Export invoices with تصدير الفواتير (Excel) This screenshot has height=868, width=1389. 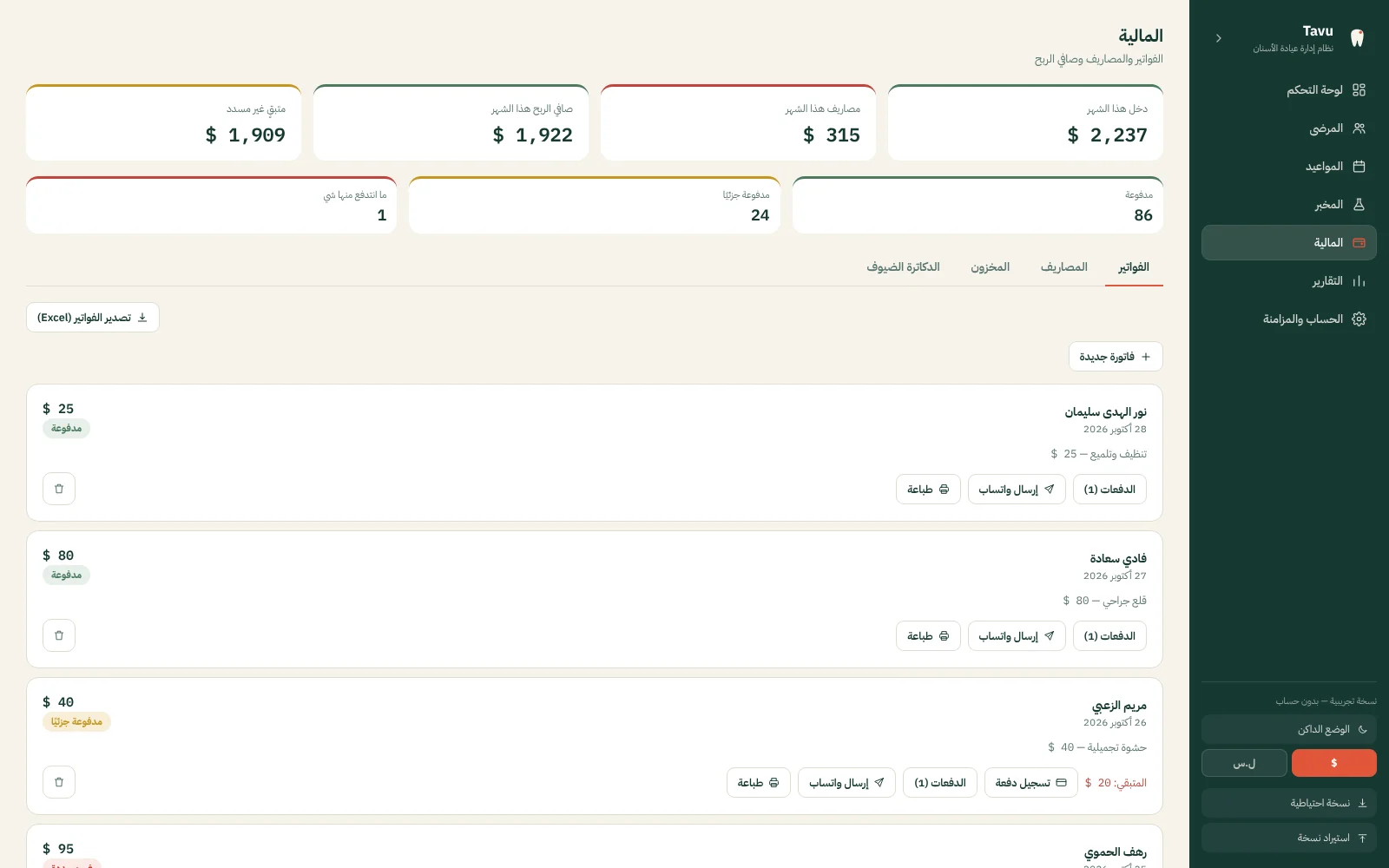(93, 318)
